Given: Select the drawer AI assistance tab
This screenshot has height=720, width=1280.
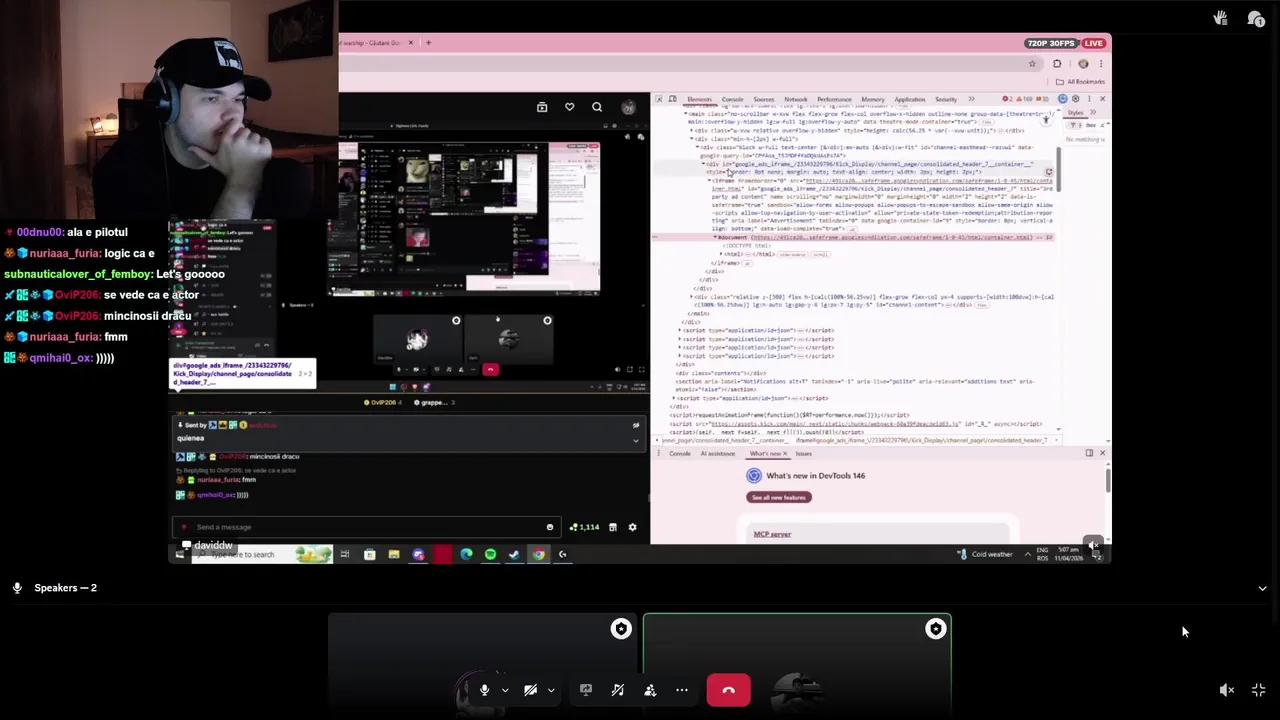Looking at the screenshot, I should pyautogui.click(x=717, y=454).
